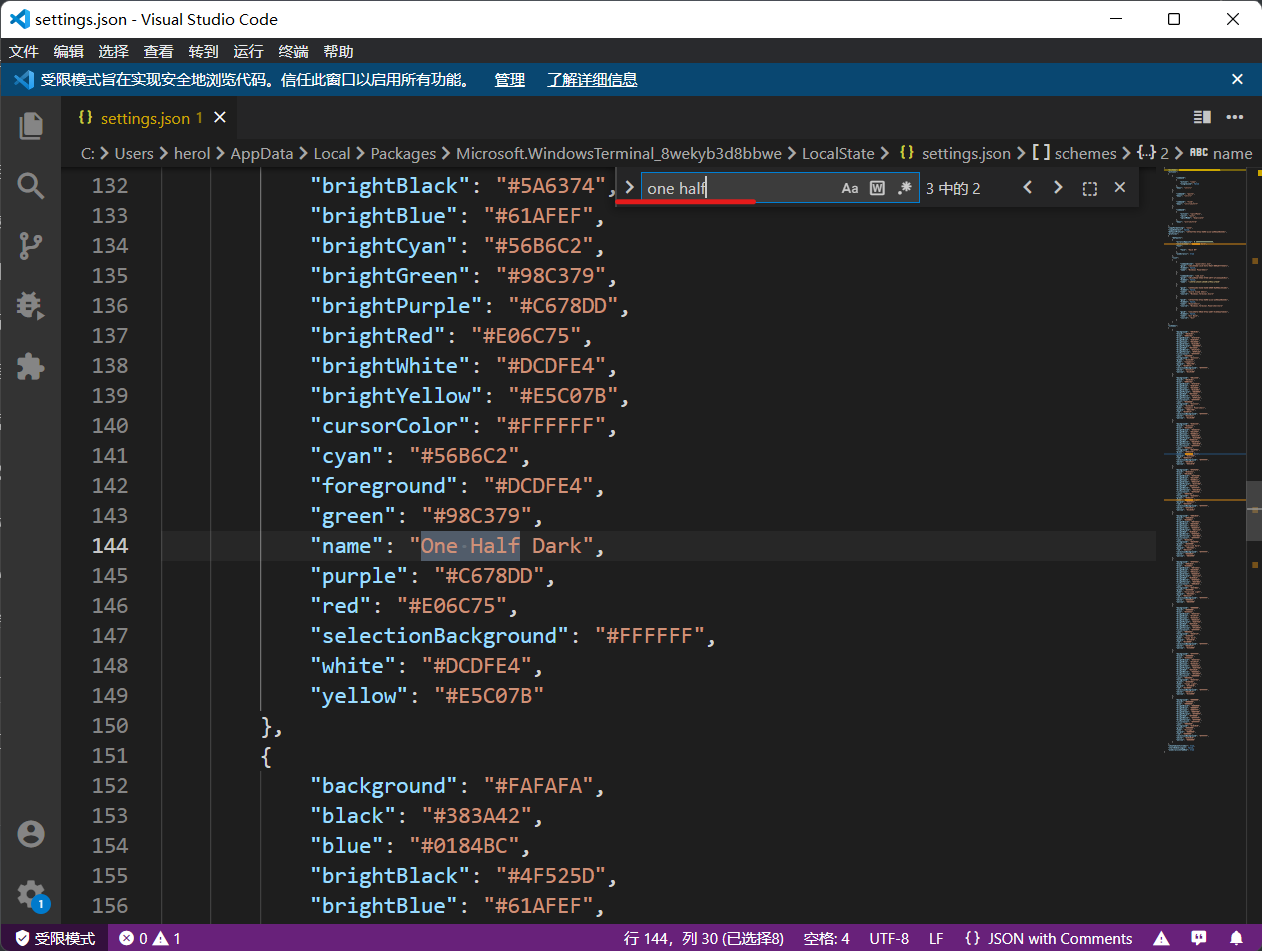Click the LocalState breadcrumb folder
1262x951 pixels.
[838, 153]
